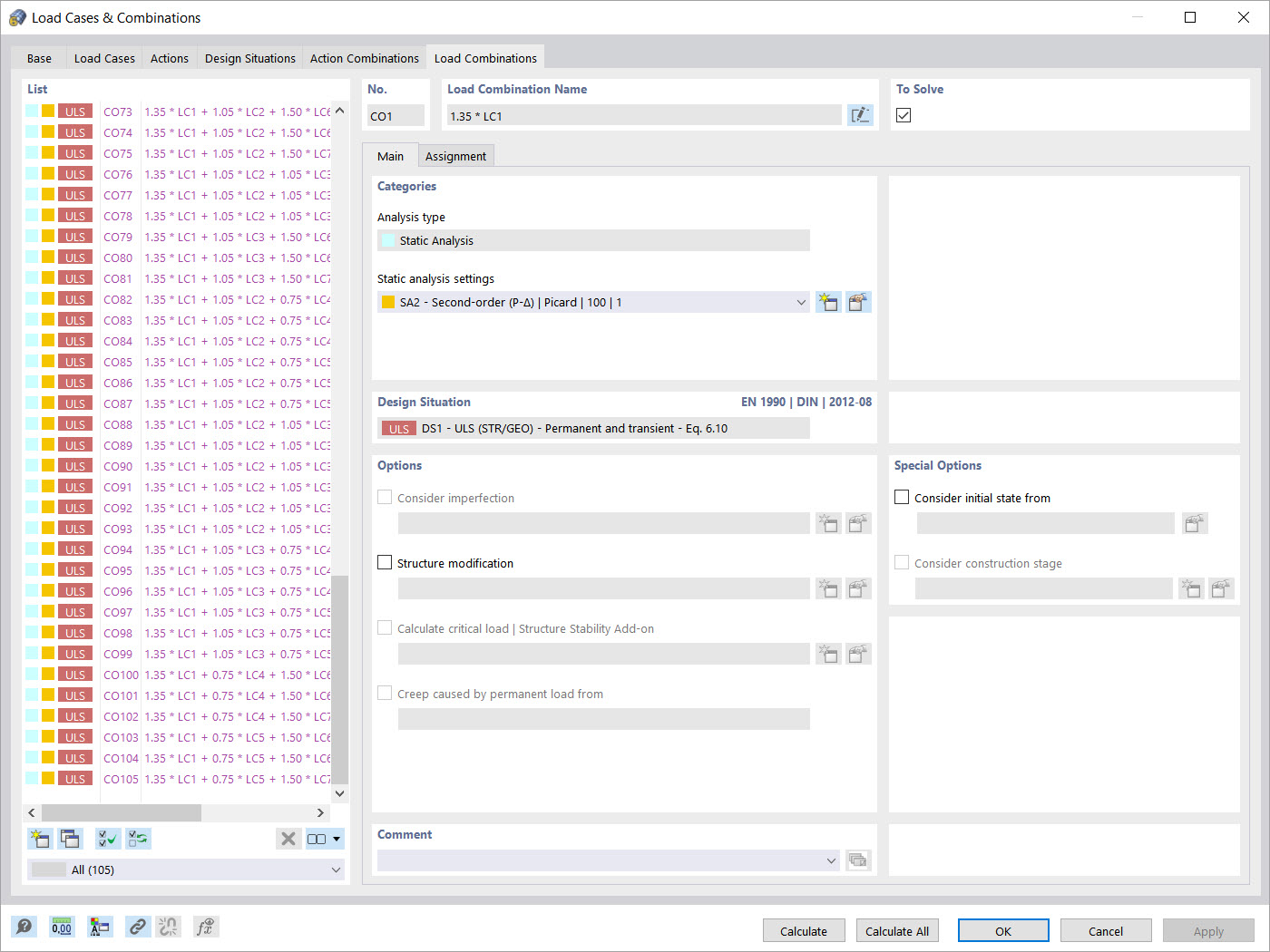Select the Main sub-tab

(x=390, y=156)
